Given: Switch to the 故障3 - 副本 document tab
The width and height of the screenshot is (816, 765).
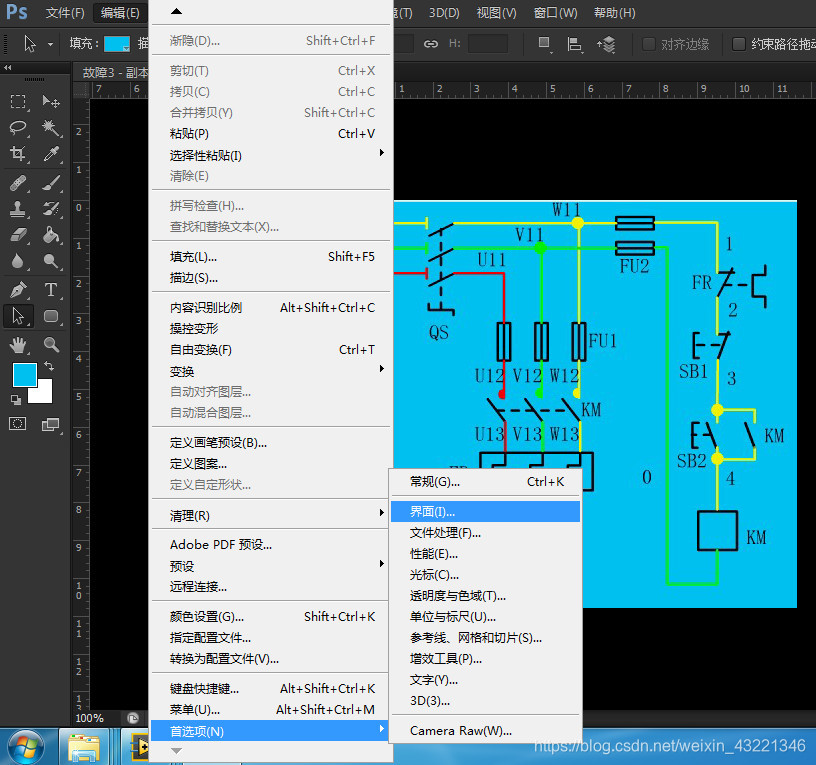Looking at the screenshot, I should 114,72.
